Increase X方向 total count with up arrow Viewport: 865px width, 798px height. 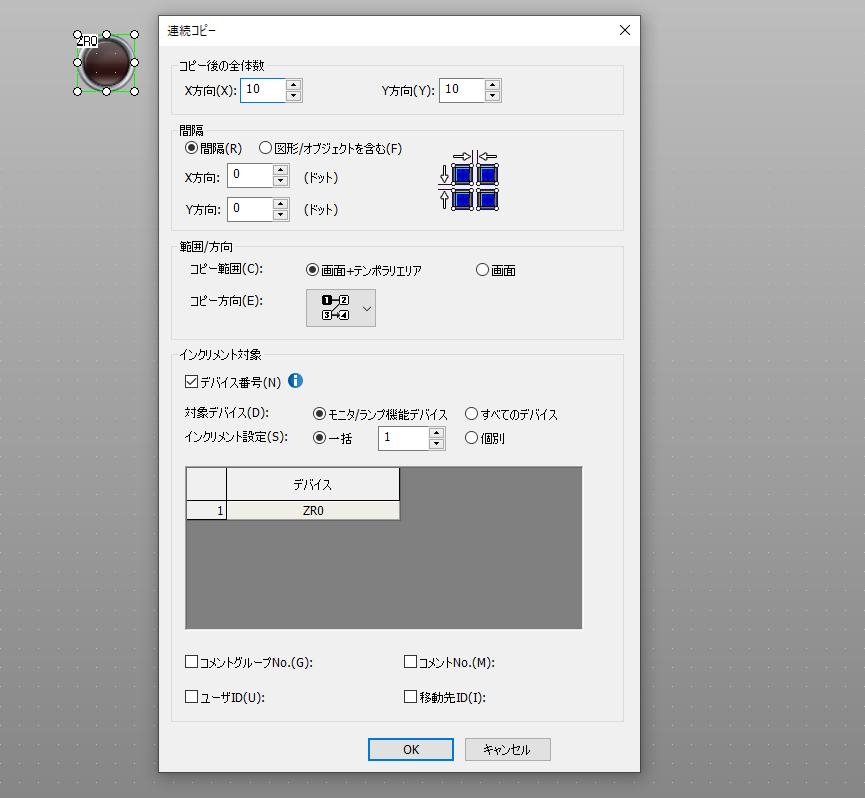pyautogui.click(x=294, y=84)
